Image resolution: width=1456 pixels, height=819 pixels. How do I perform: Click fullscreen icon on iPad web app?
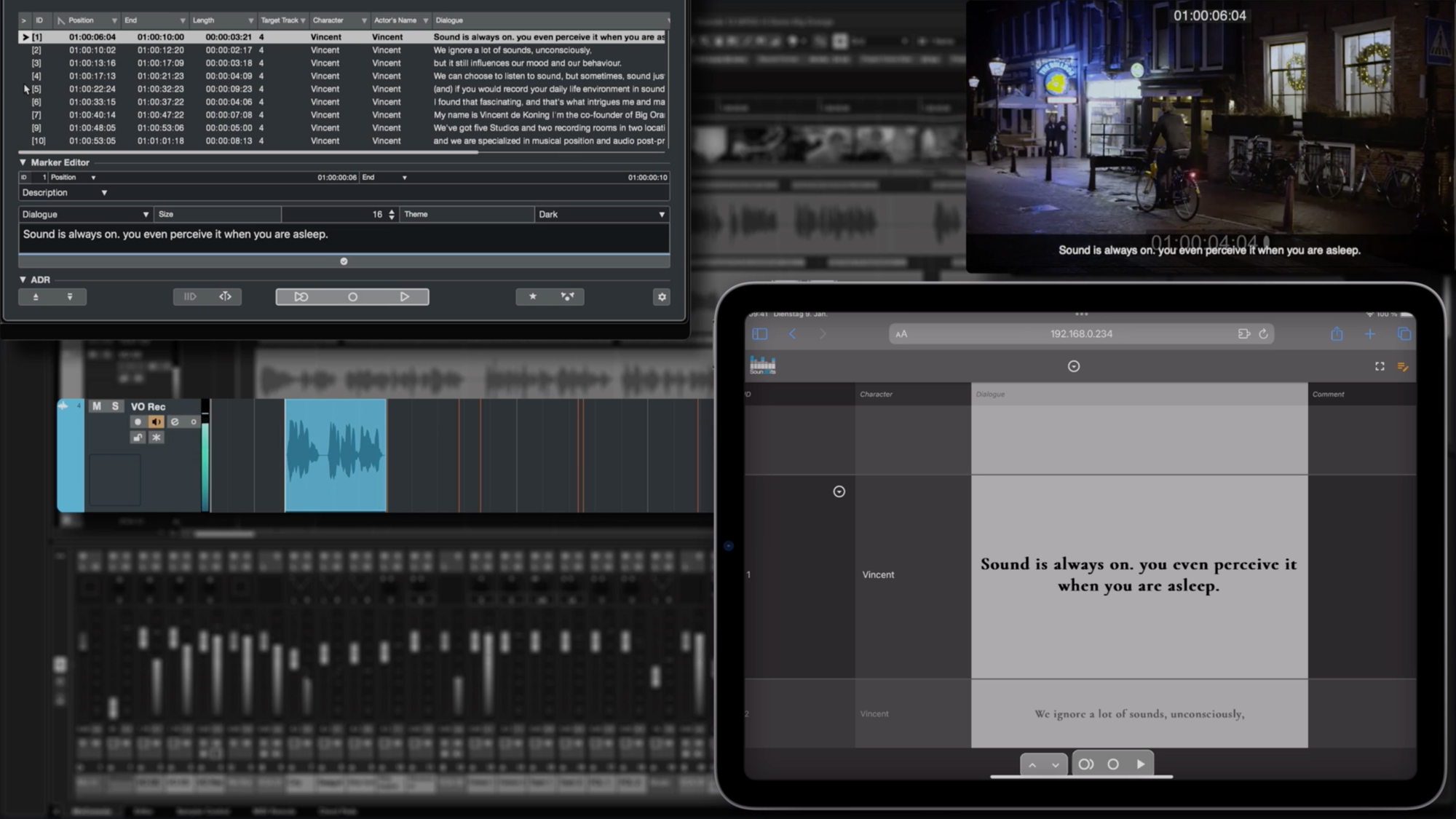coord(1380,367)
